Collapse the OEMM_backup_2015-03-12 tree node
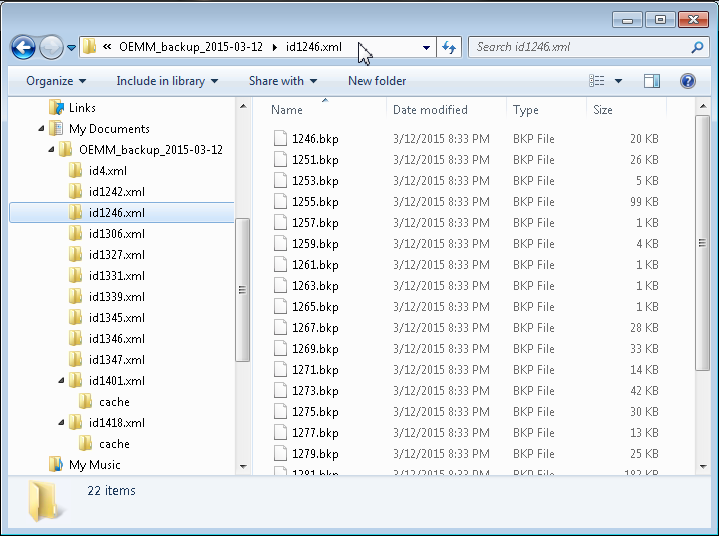Viewport: 719px width, 536px height. pyautogui.click(x=51, y=149)
